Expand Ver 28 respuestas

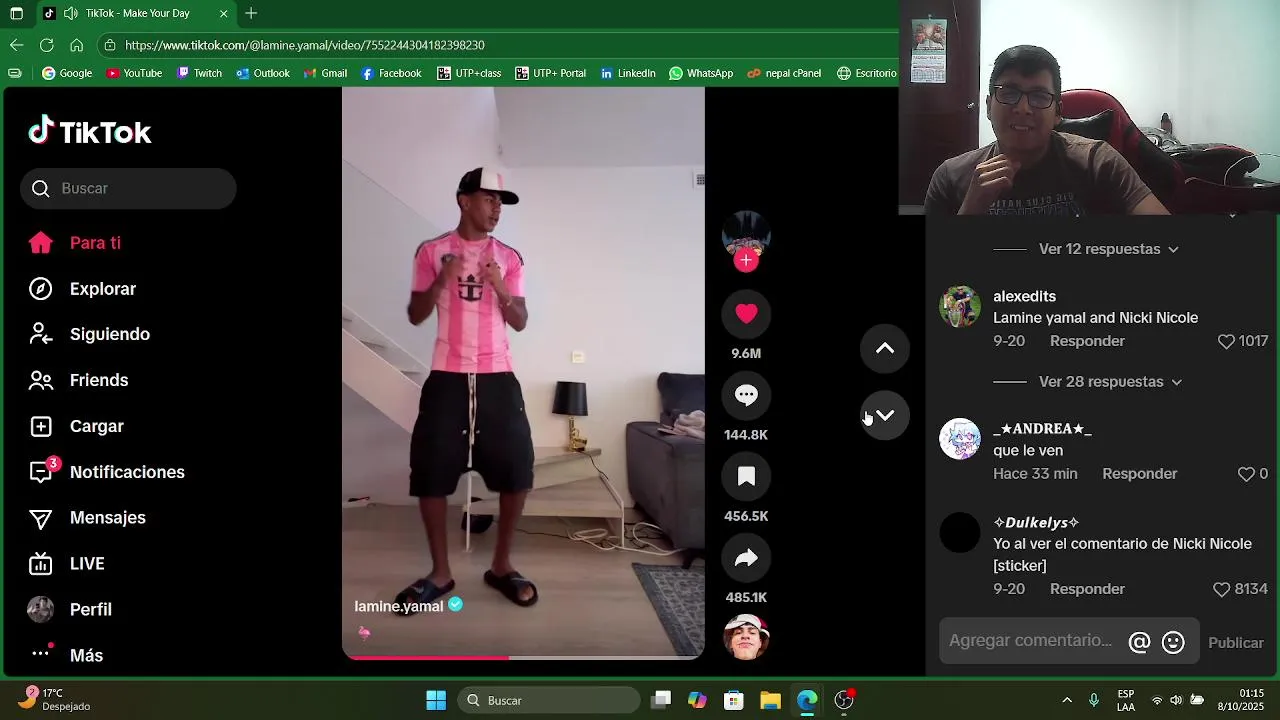click(1111, 382)
